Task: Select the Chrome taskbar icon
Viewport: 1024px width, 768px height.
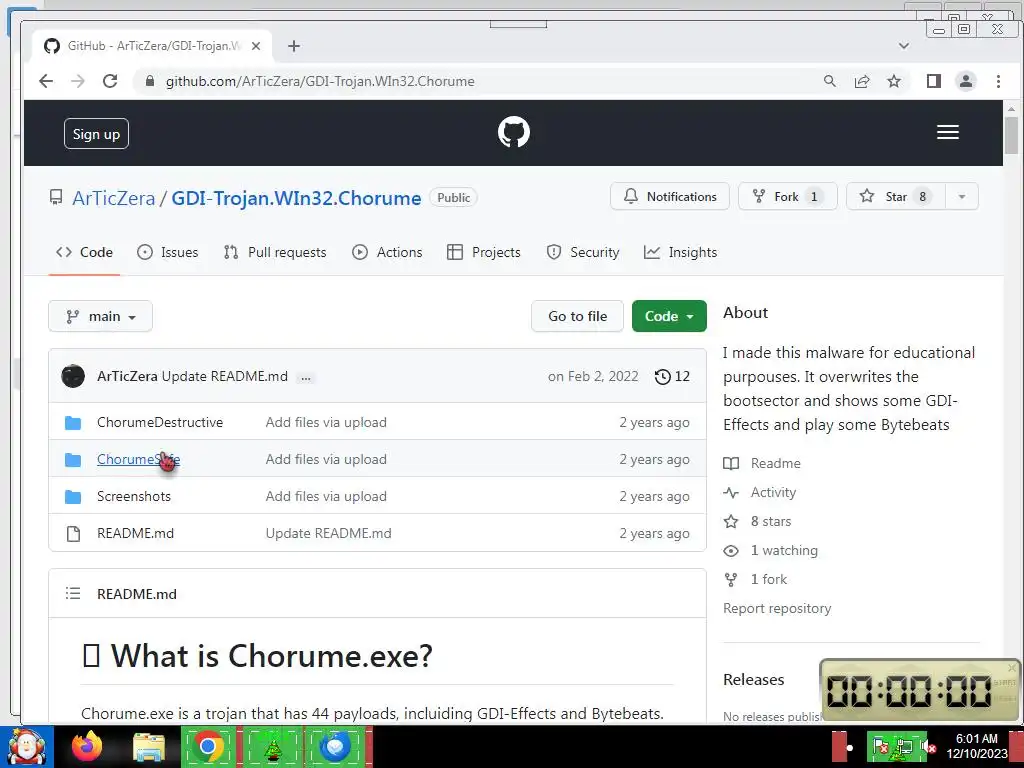Action: click(x=208, y=746)
